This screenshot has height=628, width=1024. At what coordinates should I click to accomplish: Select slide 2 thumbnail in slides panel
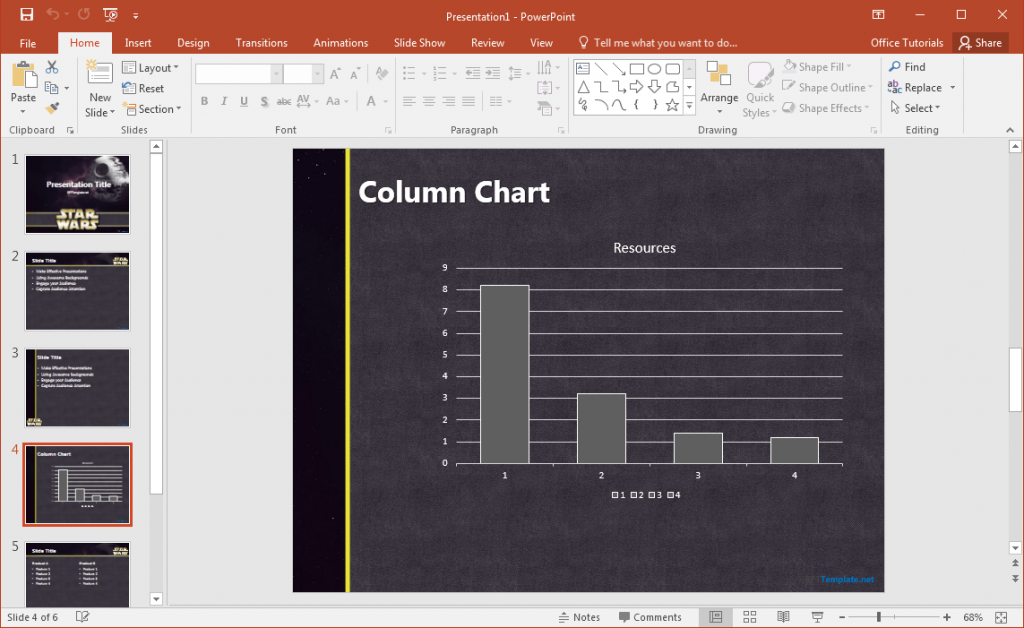77,291
